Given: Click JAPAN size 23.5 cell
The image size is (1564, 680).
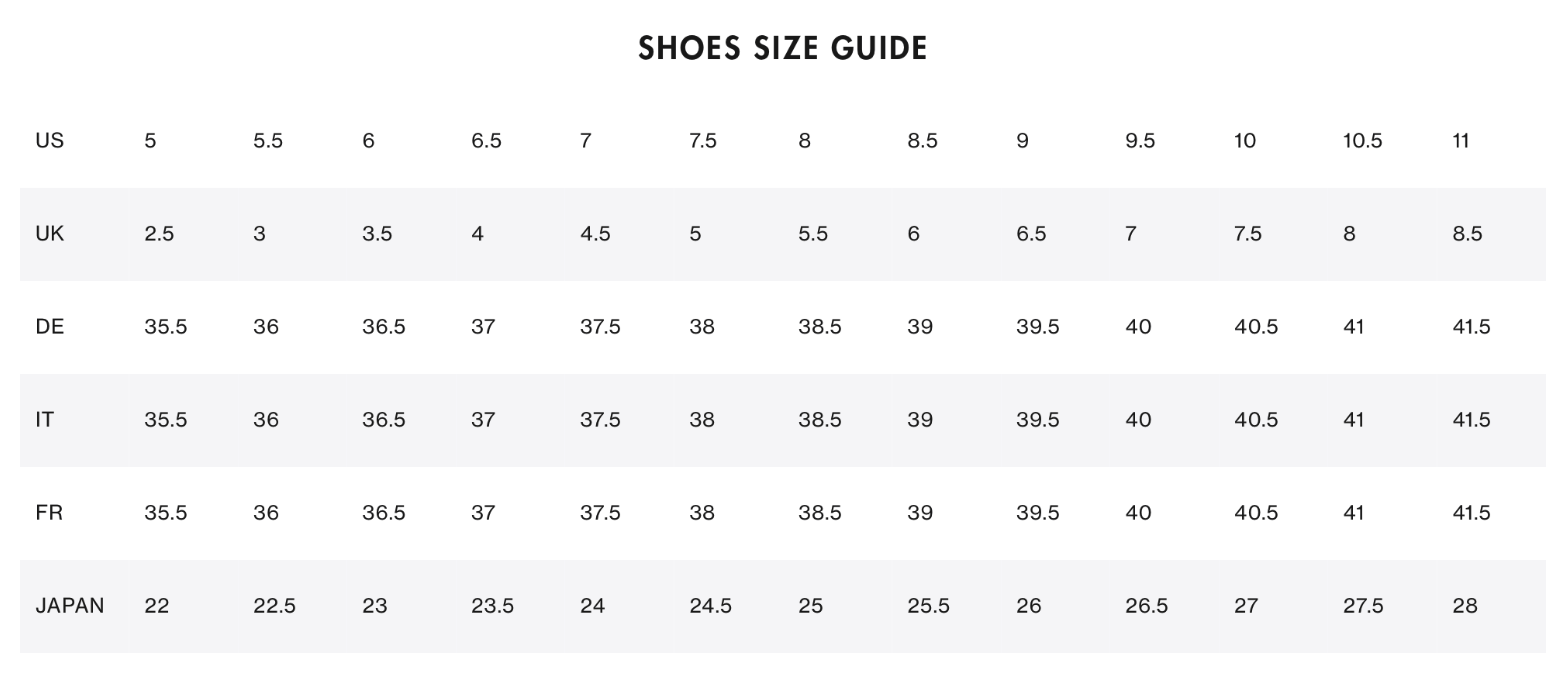Looking at the screenshot, I should [492, 606].
